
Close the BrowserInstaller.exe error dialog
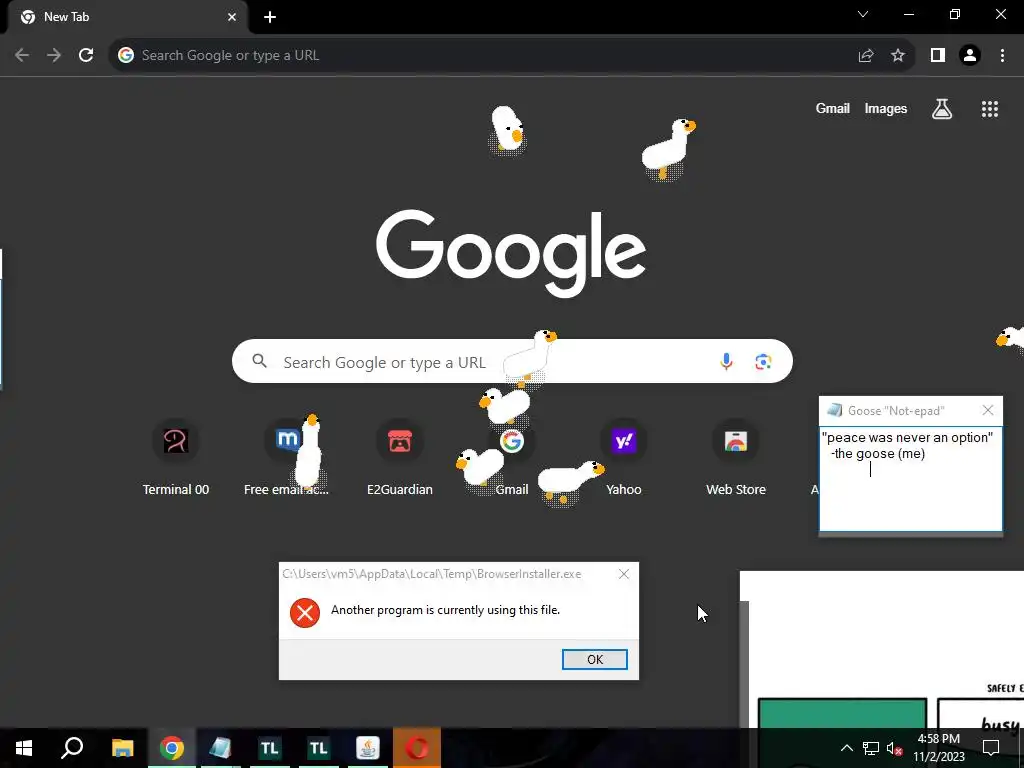tap(624, 573)
